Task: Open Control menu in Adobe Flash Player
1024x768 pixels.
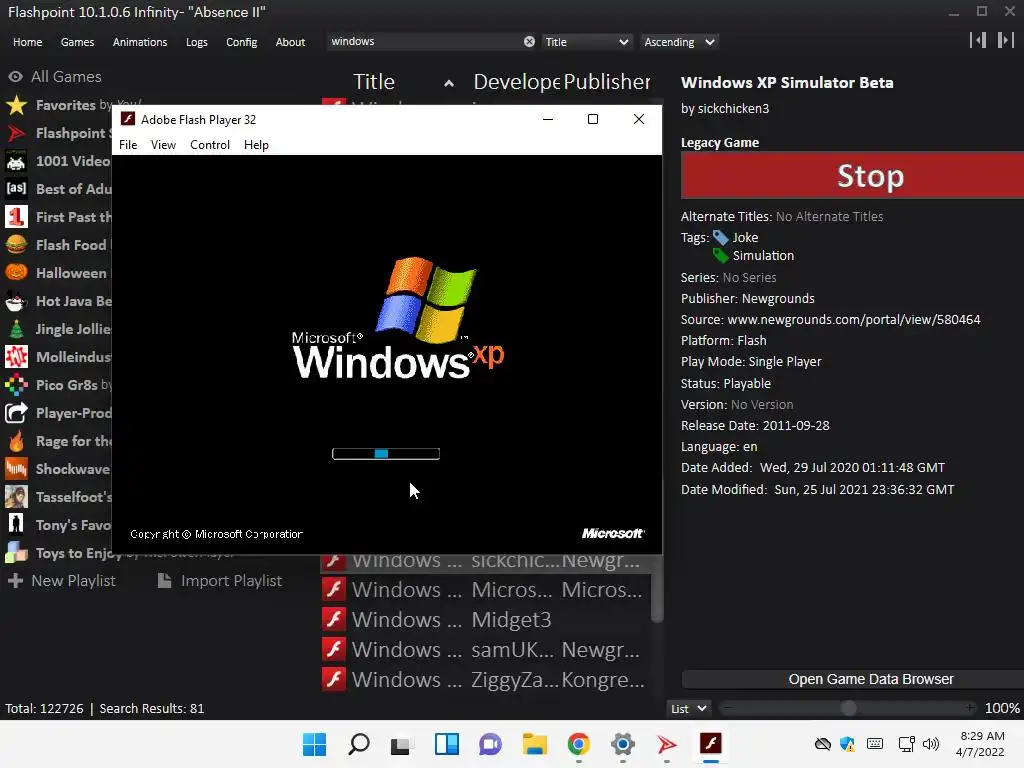Action: (x=210, y=145)
